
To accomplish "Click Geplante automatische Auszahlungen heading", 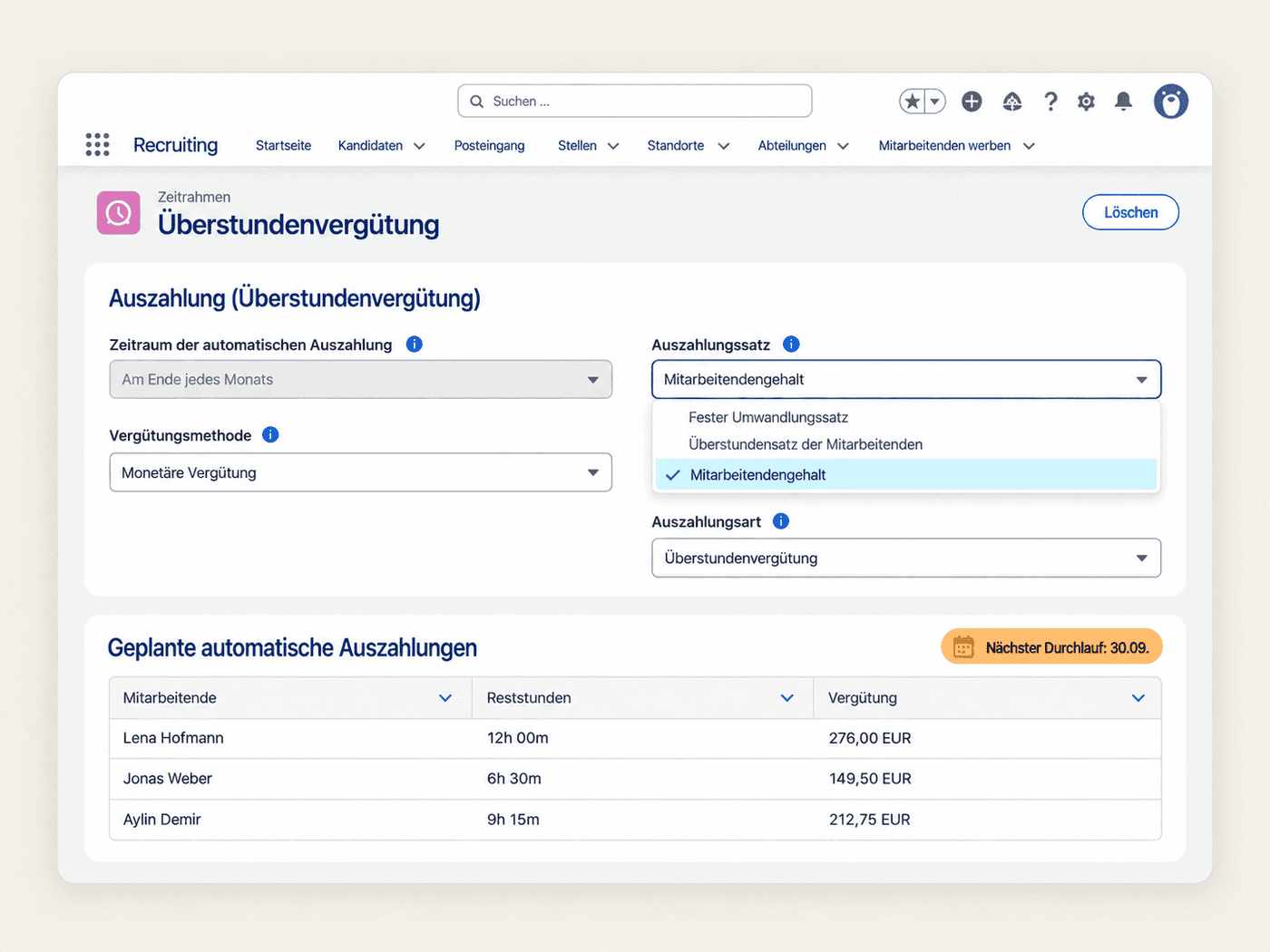I will (292, 648).
